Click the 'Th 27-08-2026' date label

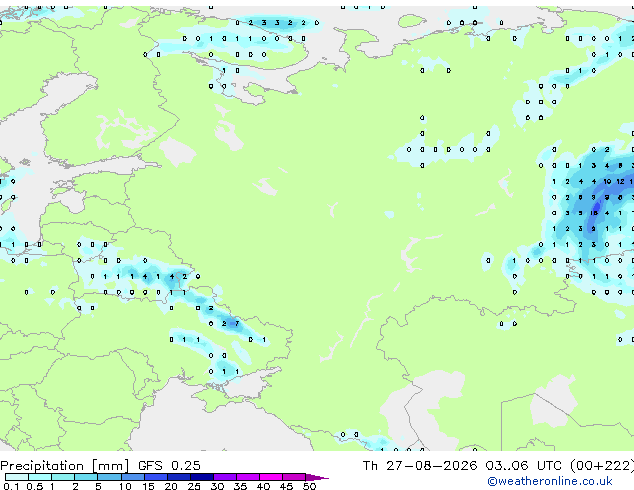420,466
